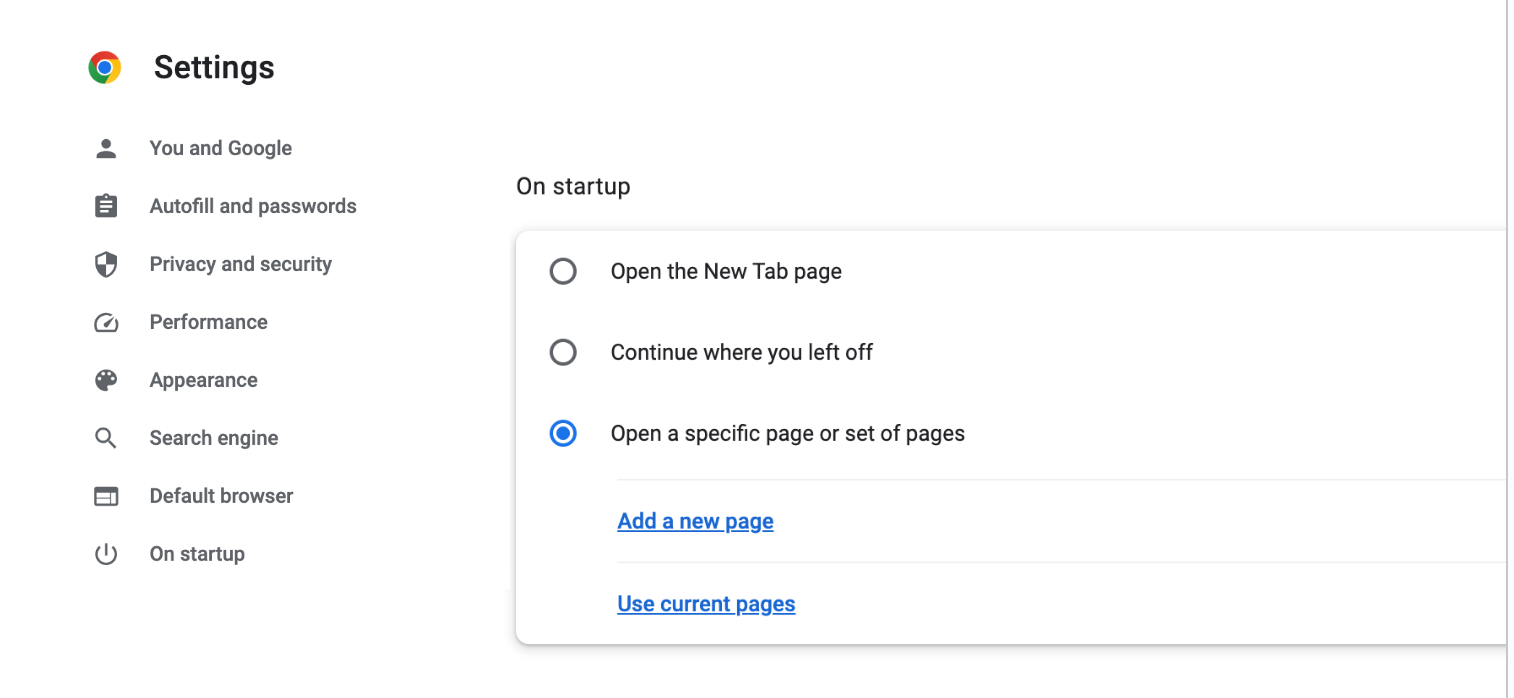
Task: Click the Privacy and security shield icon
Action: (x=106, y=264)
